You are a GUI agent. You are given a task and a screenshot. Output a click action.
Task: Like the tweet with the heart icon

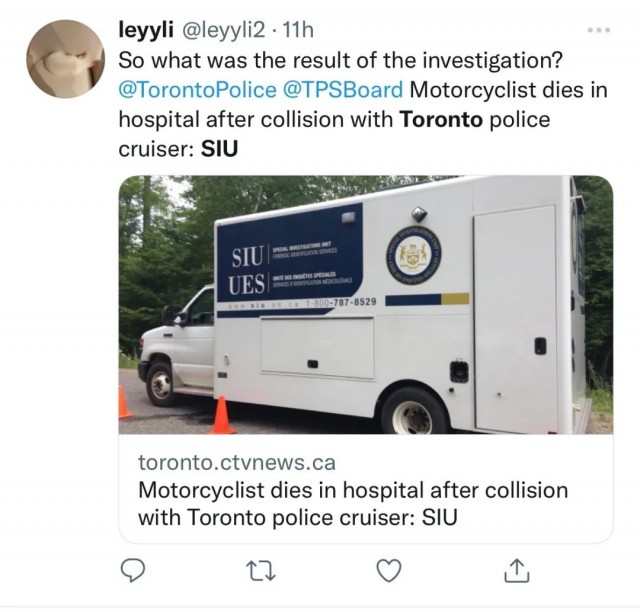coord(387,569)
